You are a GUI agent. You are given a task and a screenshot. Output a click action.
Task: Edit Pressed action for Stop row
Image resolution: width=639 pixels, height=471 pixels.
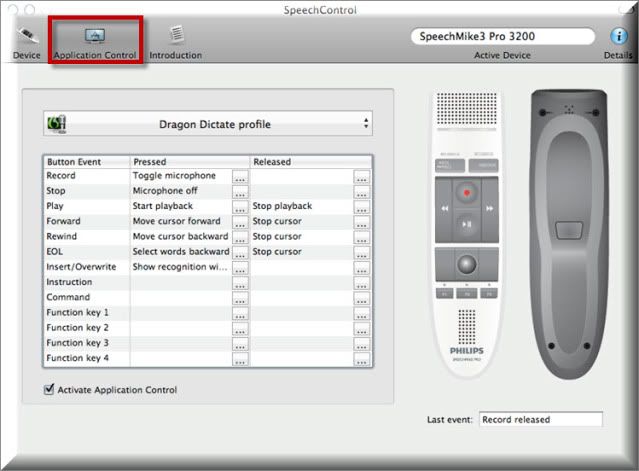click(x=240, y=191)
